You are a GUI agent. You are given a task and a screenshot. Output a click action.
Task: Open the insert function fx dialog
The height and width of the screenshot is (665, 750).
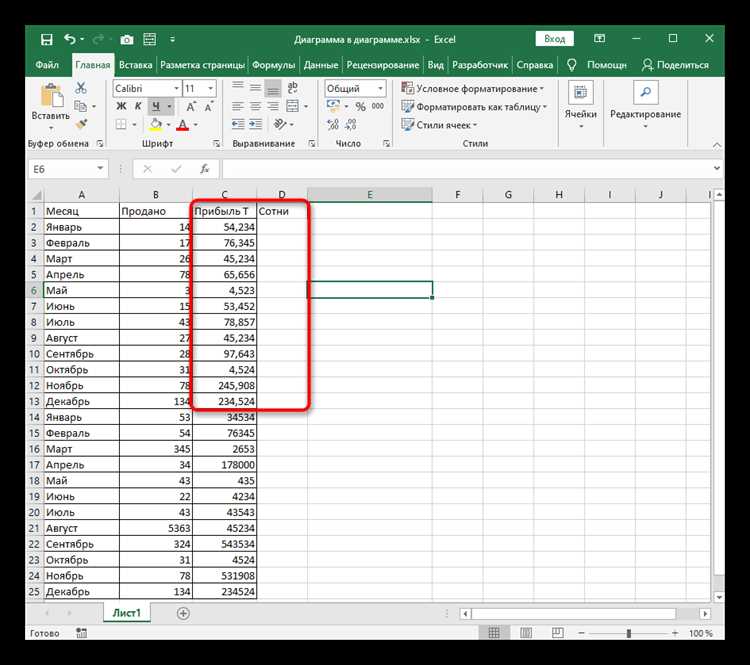pos(205,168)
